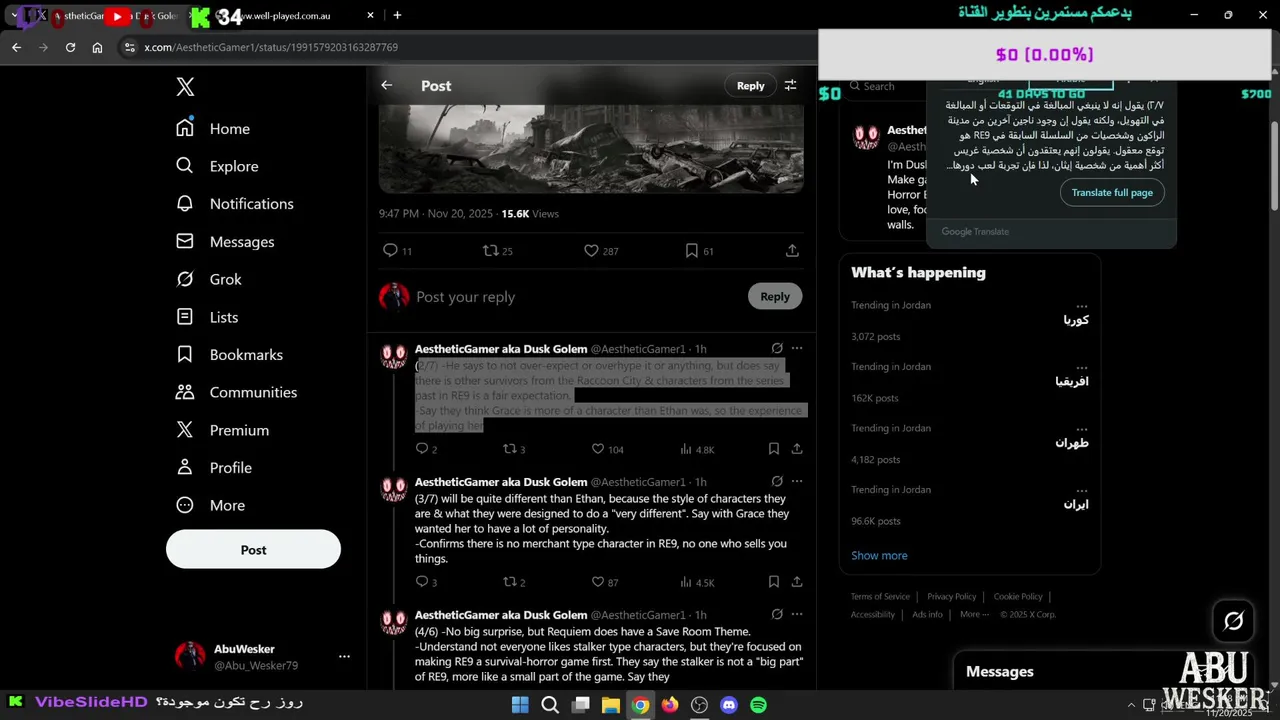Screen dimensions: 1280x720
Task: View 4.8K analytics on (2/7) reply
Action: (697, 449)
